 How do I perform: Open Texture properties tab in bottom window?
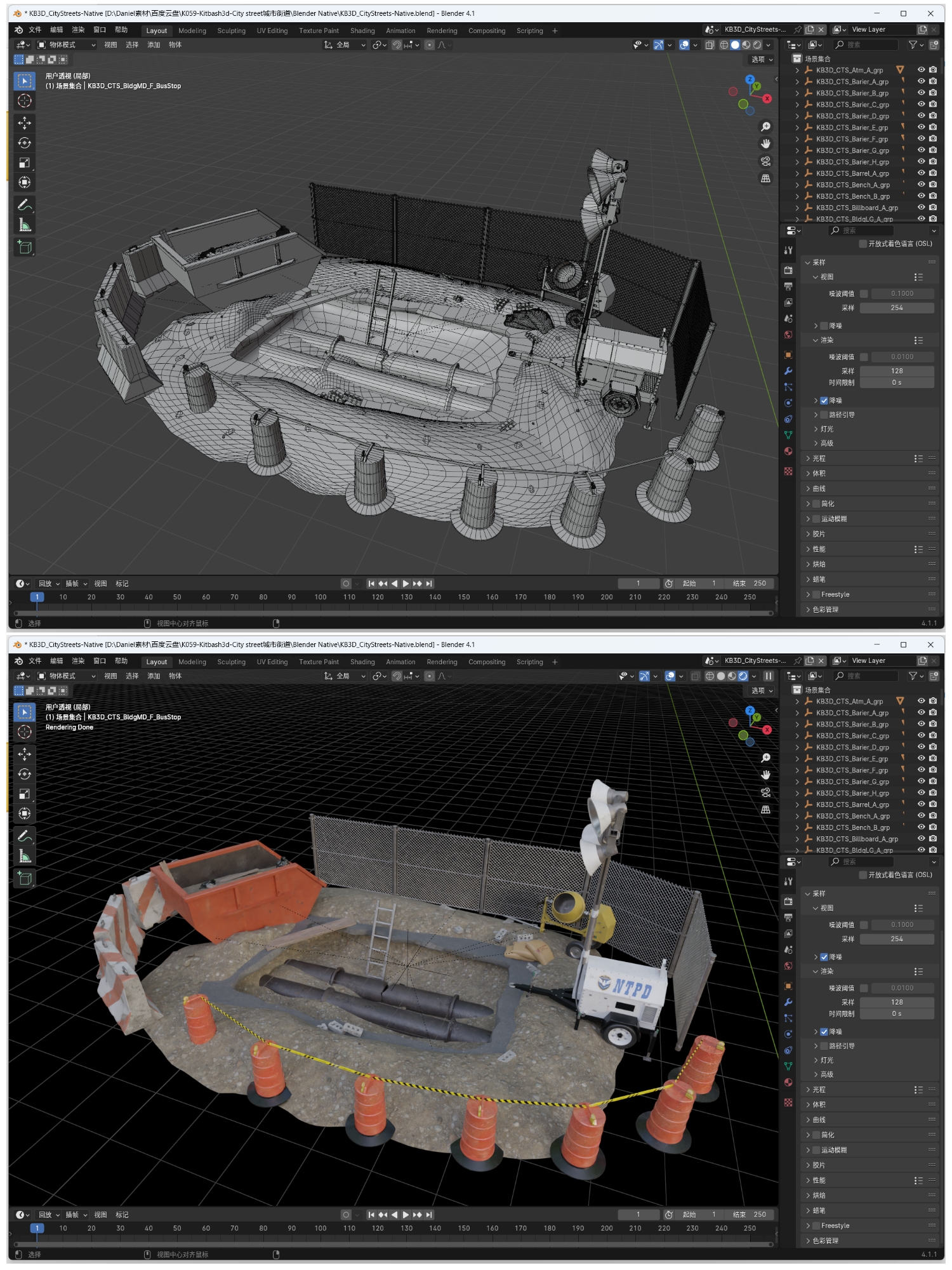coord(788,1102)
